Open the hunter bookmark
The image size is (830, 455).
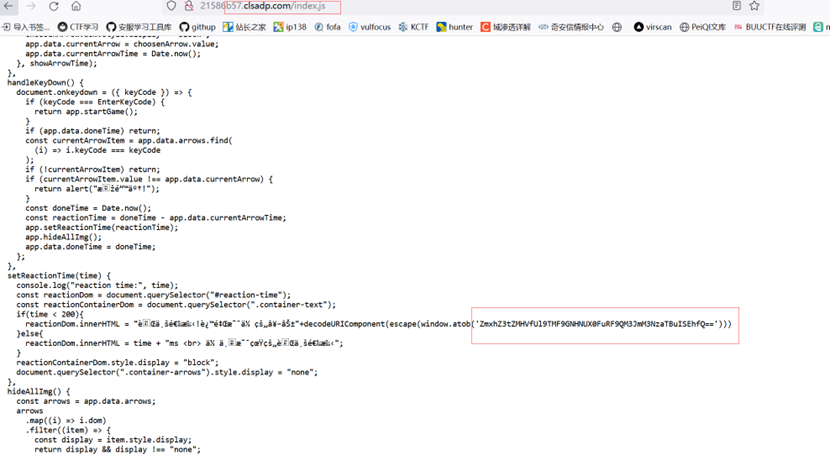click(x=454, y=27)
